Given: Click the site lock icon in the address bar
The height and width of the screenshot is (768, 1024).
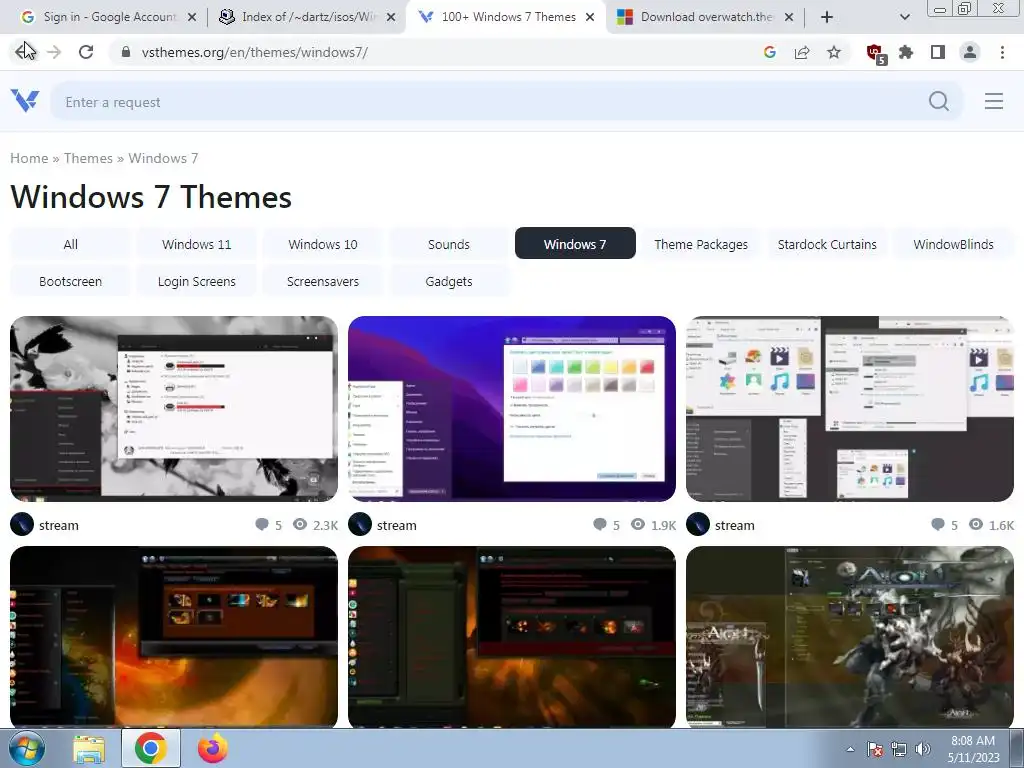Looking at the screenshot, I should (x=126, y=52).
